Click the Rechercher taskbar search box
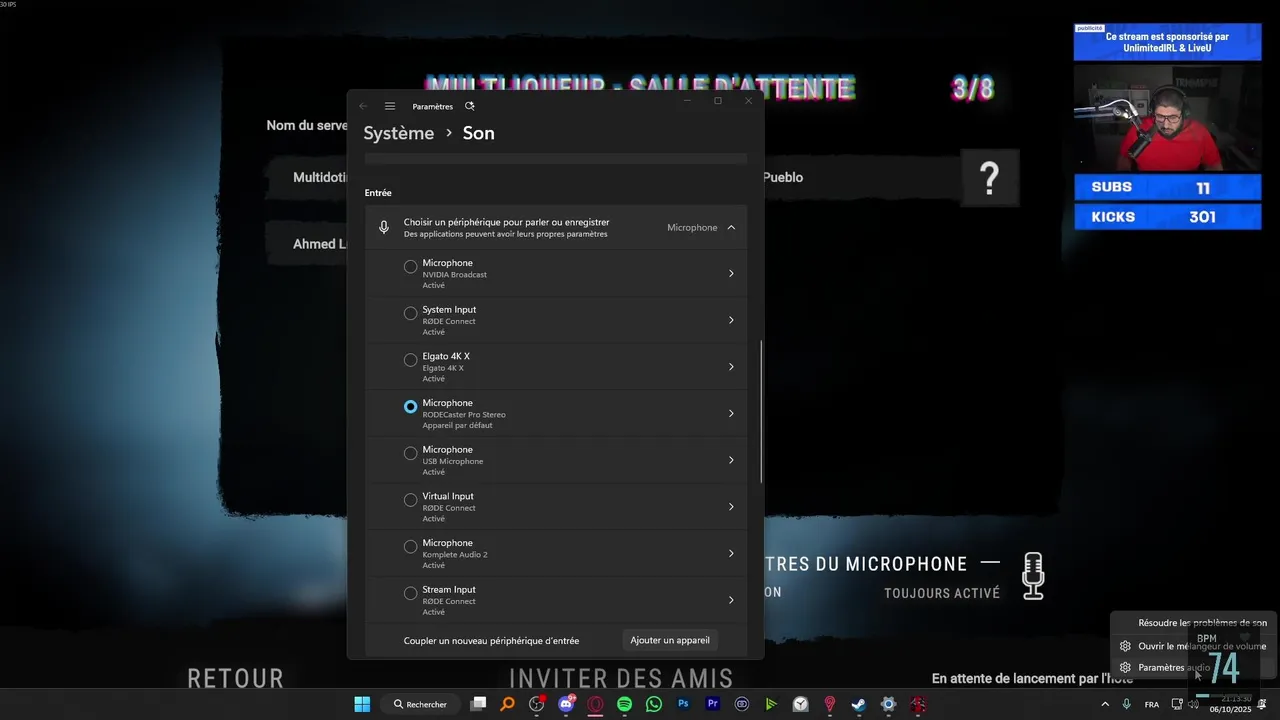This screenshot has width=1280, height=720. [420, 704]
